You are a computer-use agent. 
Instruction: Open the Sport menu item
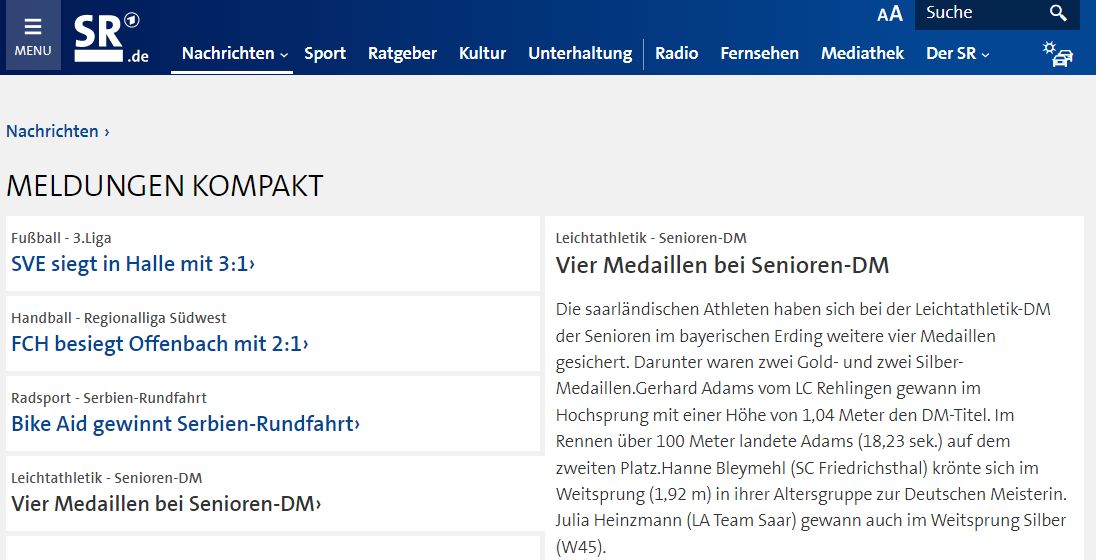click(325, 54)
